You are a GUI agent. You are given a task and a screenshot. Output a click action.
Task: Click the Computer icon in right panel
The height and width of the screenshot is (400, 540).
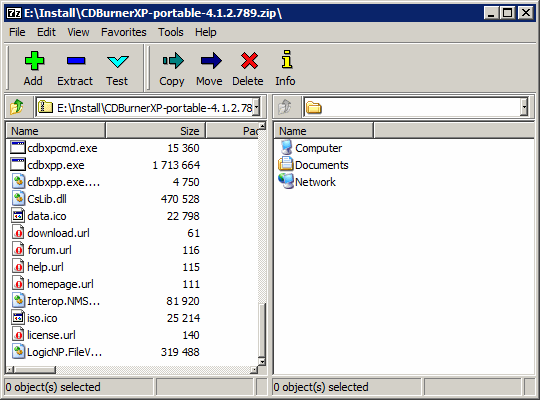(x=286, y=148)
